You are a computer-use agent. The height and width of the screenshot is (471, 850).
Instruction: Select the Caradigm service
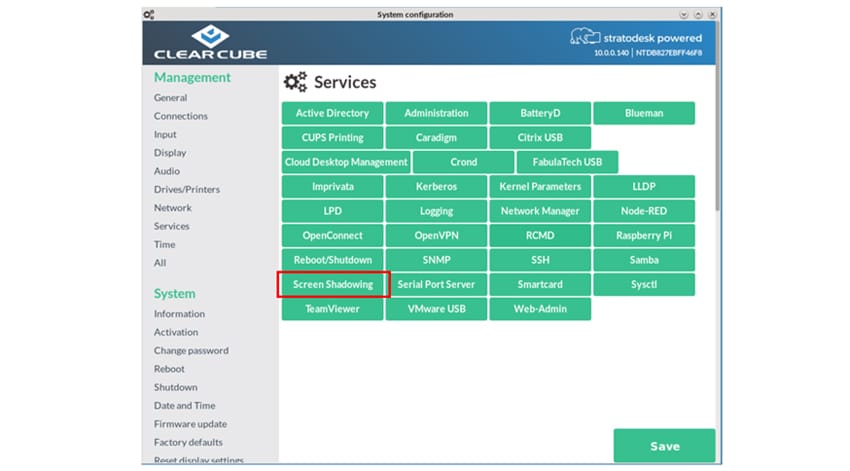tap(436, 137)
